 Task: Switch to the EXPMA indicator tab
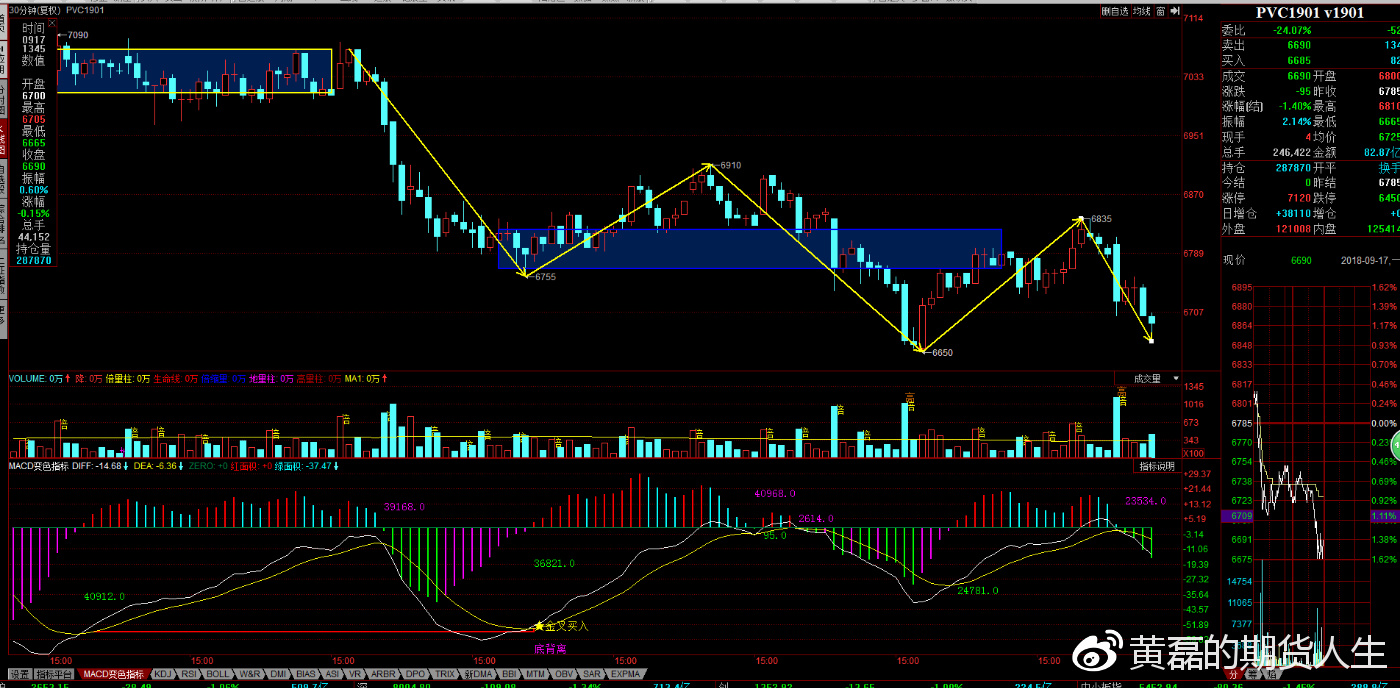626,674
